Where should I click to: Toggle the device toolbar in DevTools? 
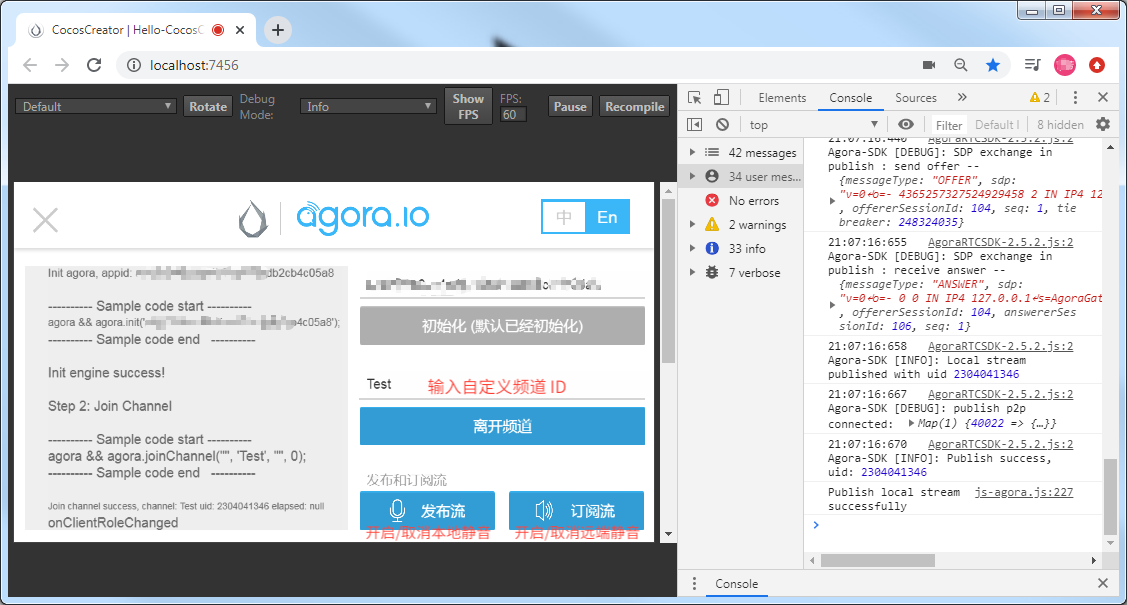pyautogui.click(x=722, y=98)
